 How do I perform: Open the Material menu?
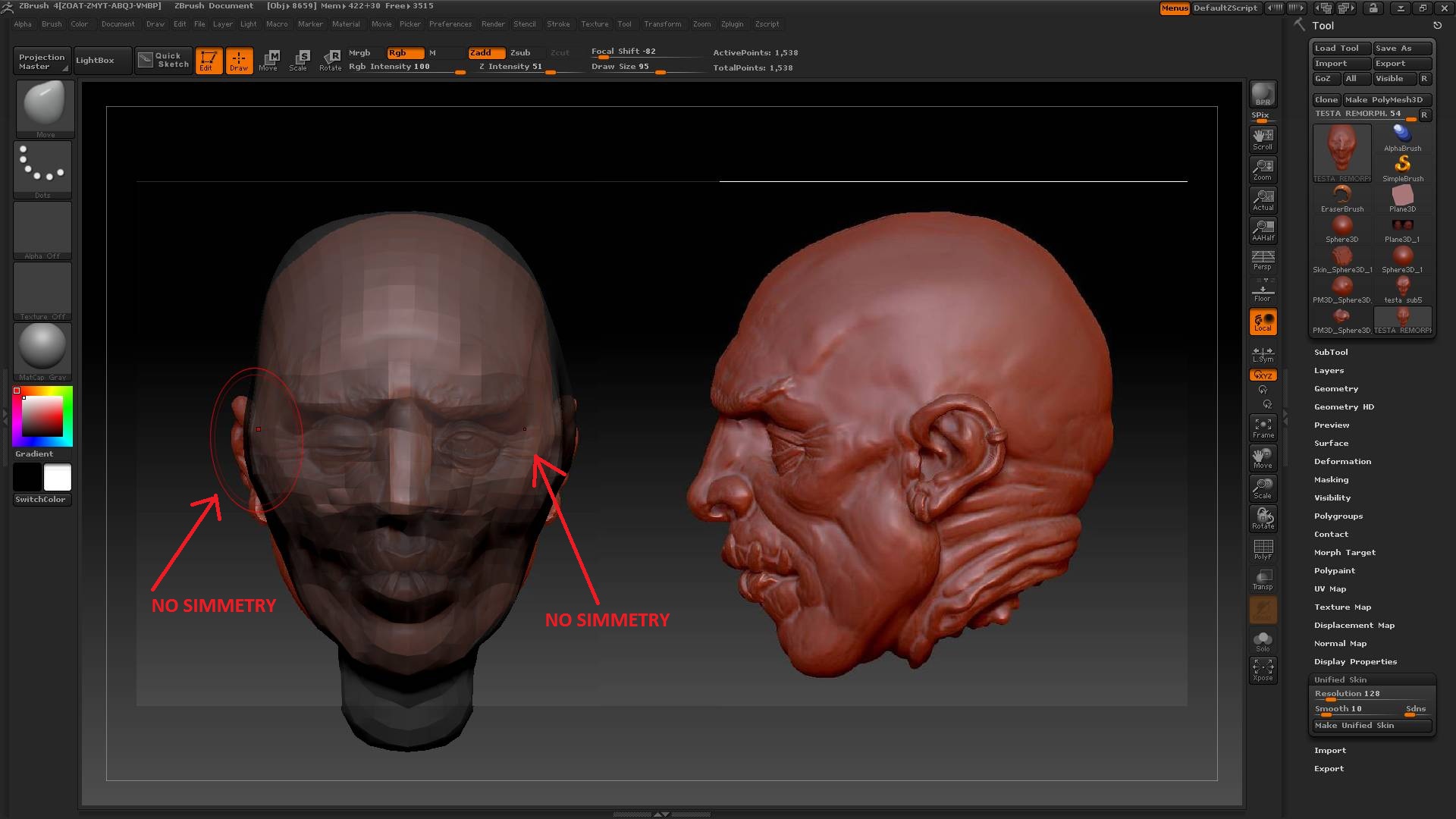pyautogui.click(x=346, y=24)
